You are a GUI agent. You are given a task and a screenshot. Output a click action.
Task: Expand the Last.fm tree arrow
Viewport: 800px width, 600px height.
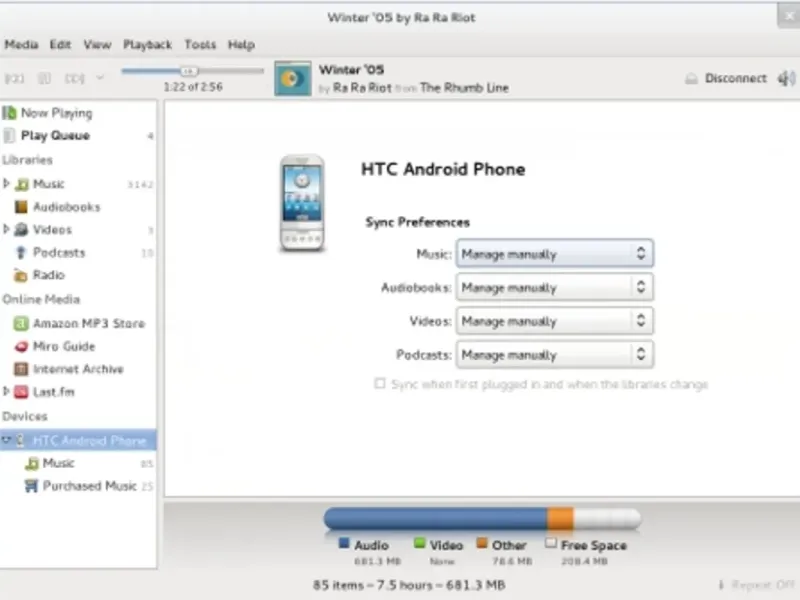pos(6,391)
